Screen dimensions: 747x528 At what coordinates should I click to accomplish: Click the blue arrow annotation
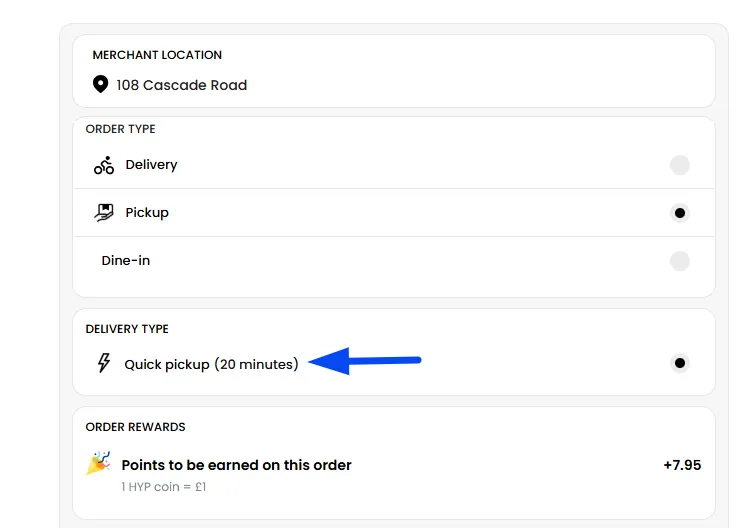pyautogui.click(x=365, y=361)
